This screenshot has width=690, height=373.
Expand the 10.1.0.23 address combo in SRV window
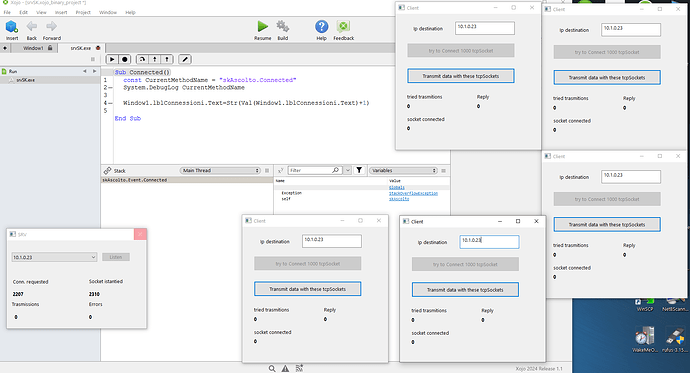point(54,257)
